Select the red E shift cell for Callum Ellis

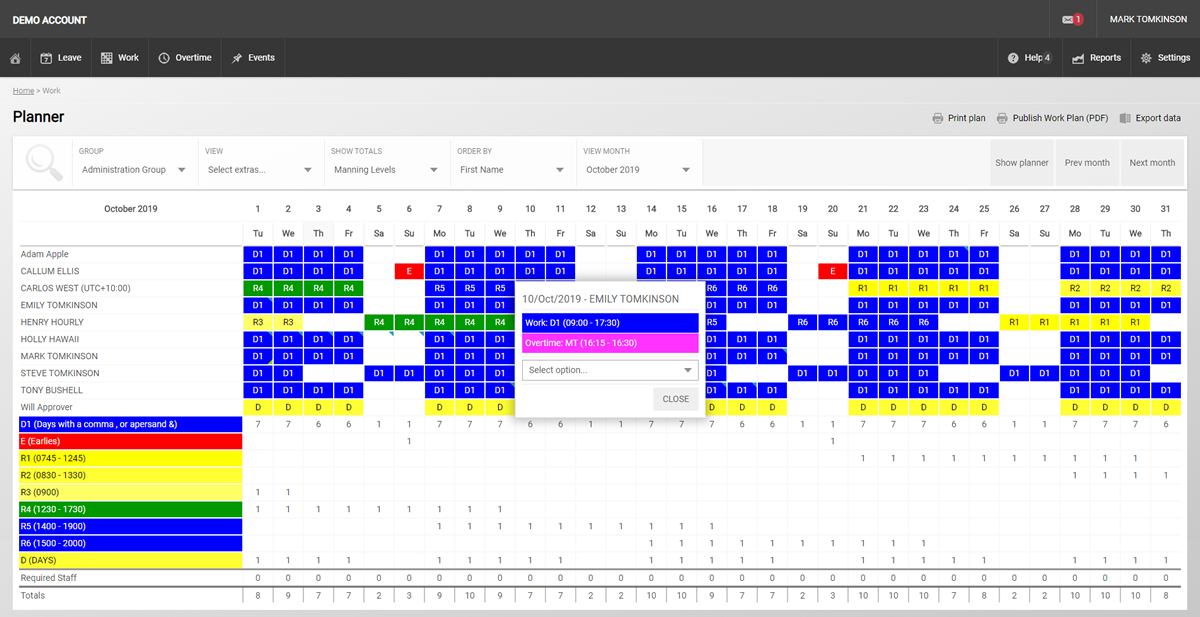click(409, 271)
